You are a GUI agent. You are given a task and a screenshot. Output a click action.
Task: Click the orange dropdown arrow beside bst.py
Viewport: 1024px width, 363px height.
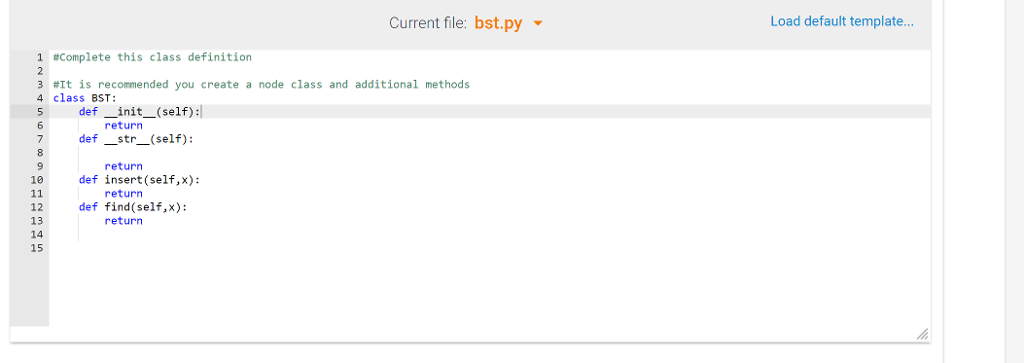pos(538,24)
